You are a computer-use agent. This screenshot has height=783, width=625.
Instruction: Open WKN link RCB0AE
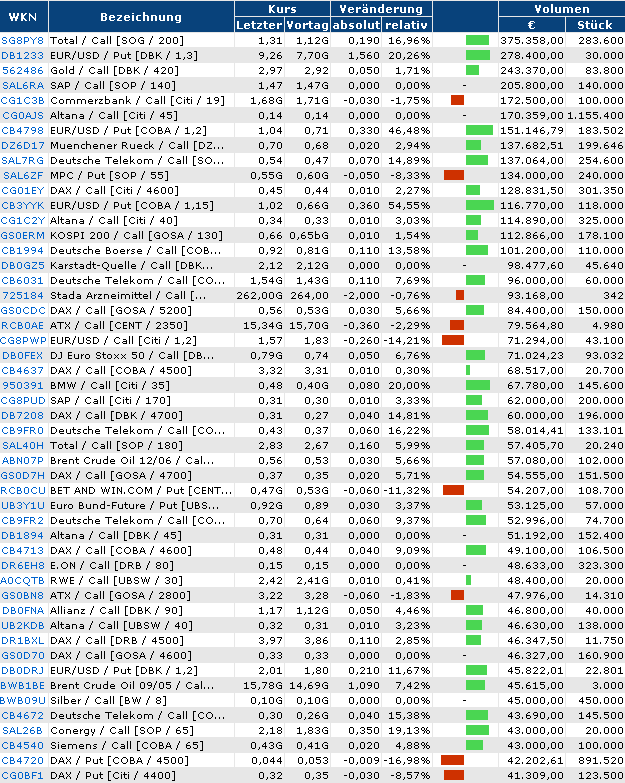(x=22, y=325)
